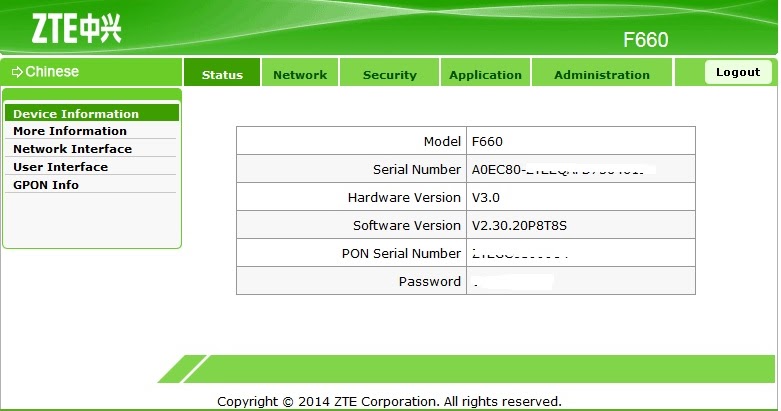Click the arrow icon beside Chinese
The height and width of the screenshot is (411, 781).
[x=17, y=72]
